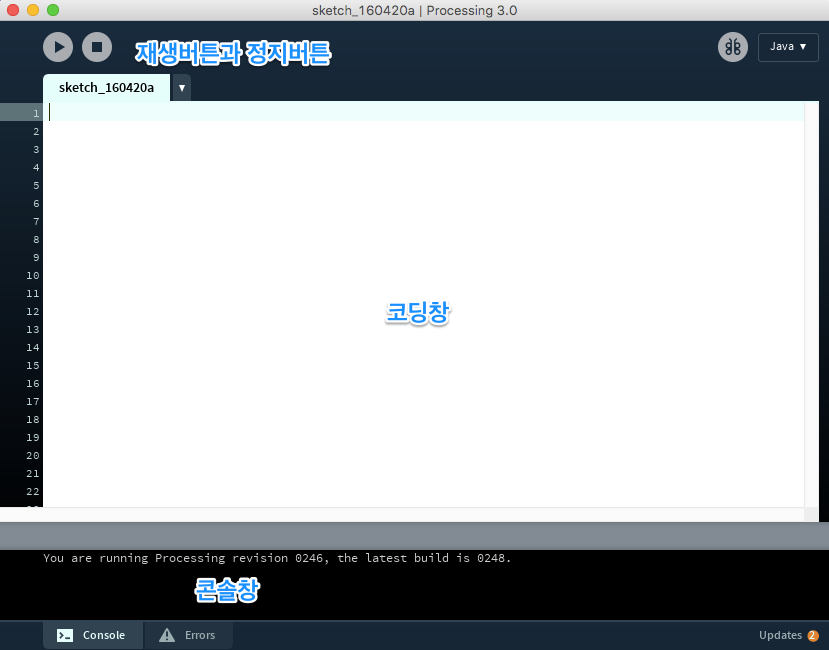
Task: Open the tab options arrow menu
Action: [181, 88]
